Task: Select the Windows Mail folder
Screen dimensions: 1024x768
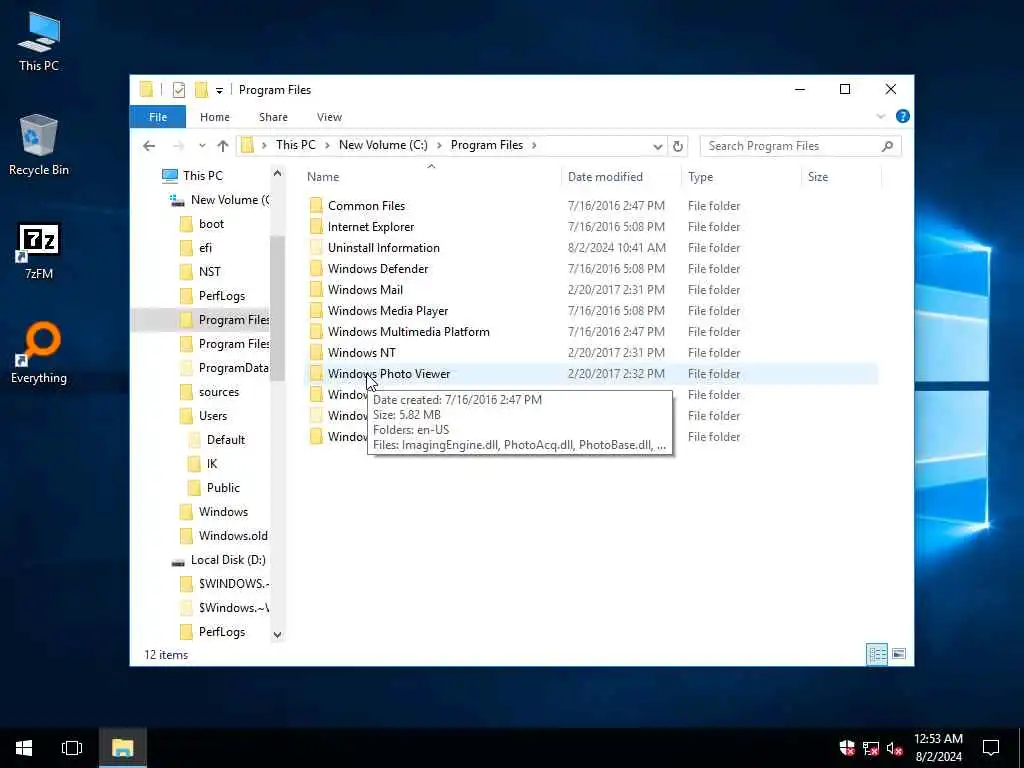Action: pos(365,289)
